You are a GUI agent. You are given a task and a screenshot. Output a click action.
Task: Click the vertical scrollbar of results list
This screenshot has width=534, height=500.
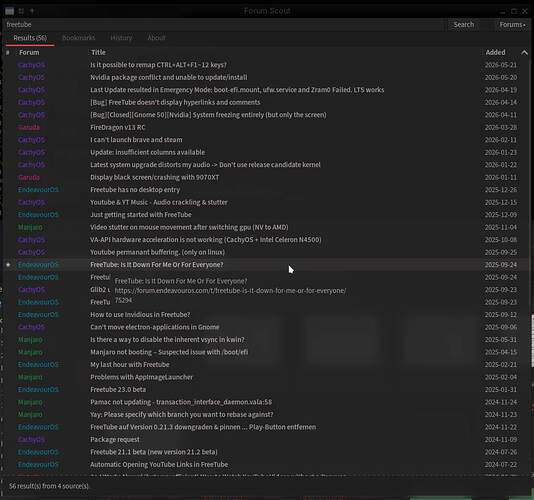coord(532,341)
